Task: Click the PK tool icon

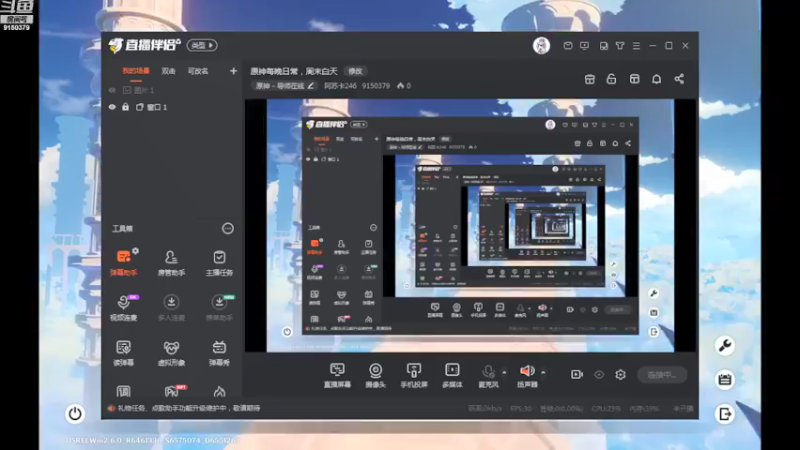Action: point(171,391)
